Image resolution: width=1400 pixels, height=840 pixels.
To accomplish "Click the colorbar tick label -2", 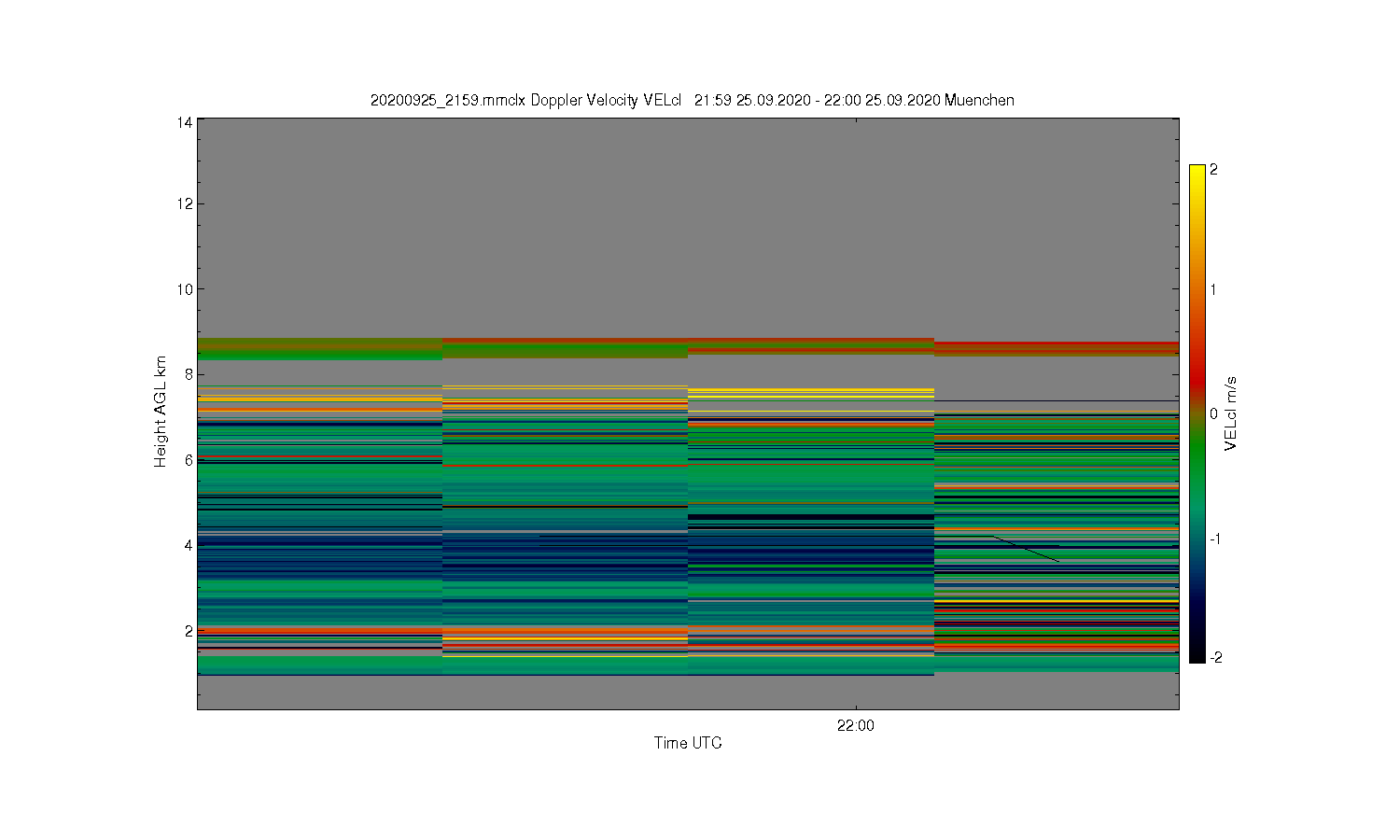I will pos(1215,658).
